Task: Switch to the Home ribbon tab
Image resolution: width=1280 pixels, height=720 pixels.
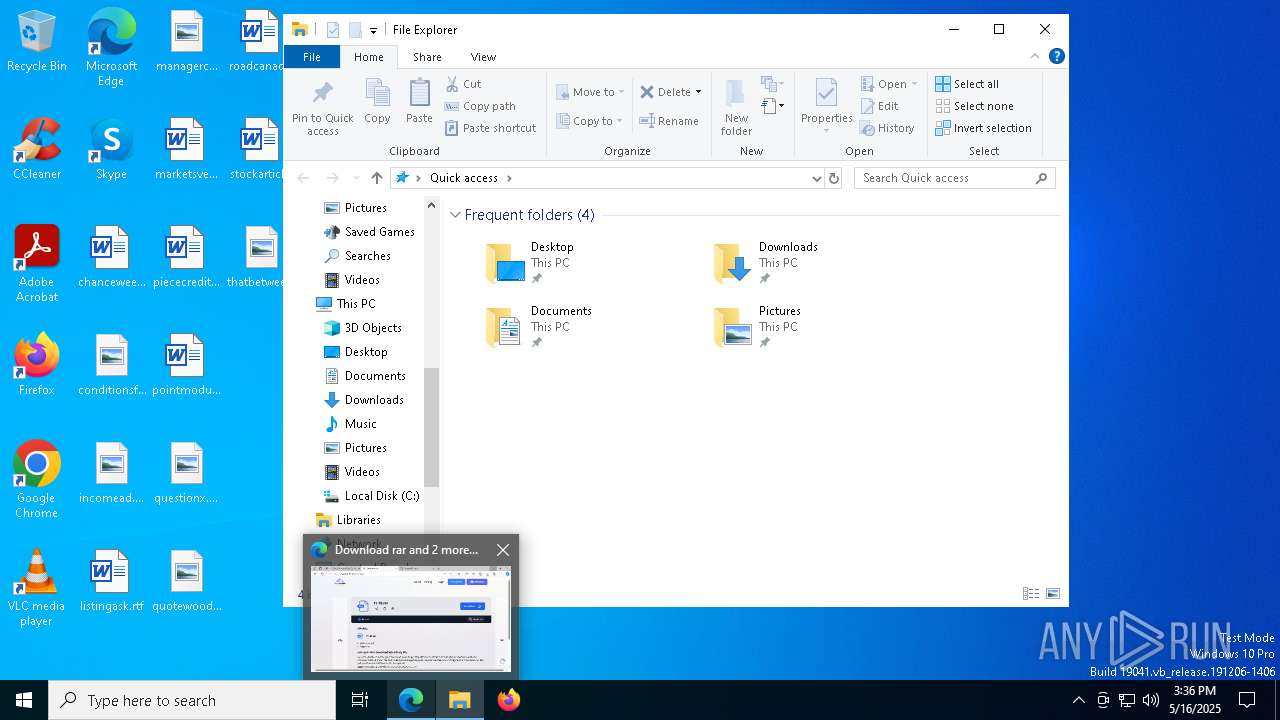Action: click(368, 57)
